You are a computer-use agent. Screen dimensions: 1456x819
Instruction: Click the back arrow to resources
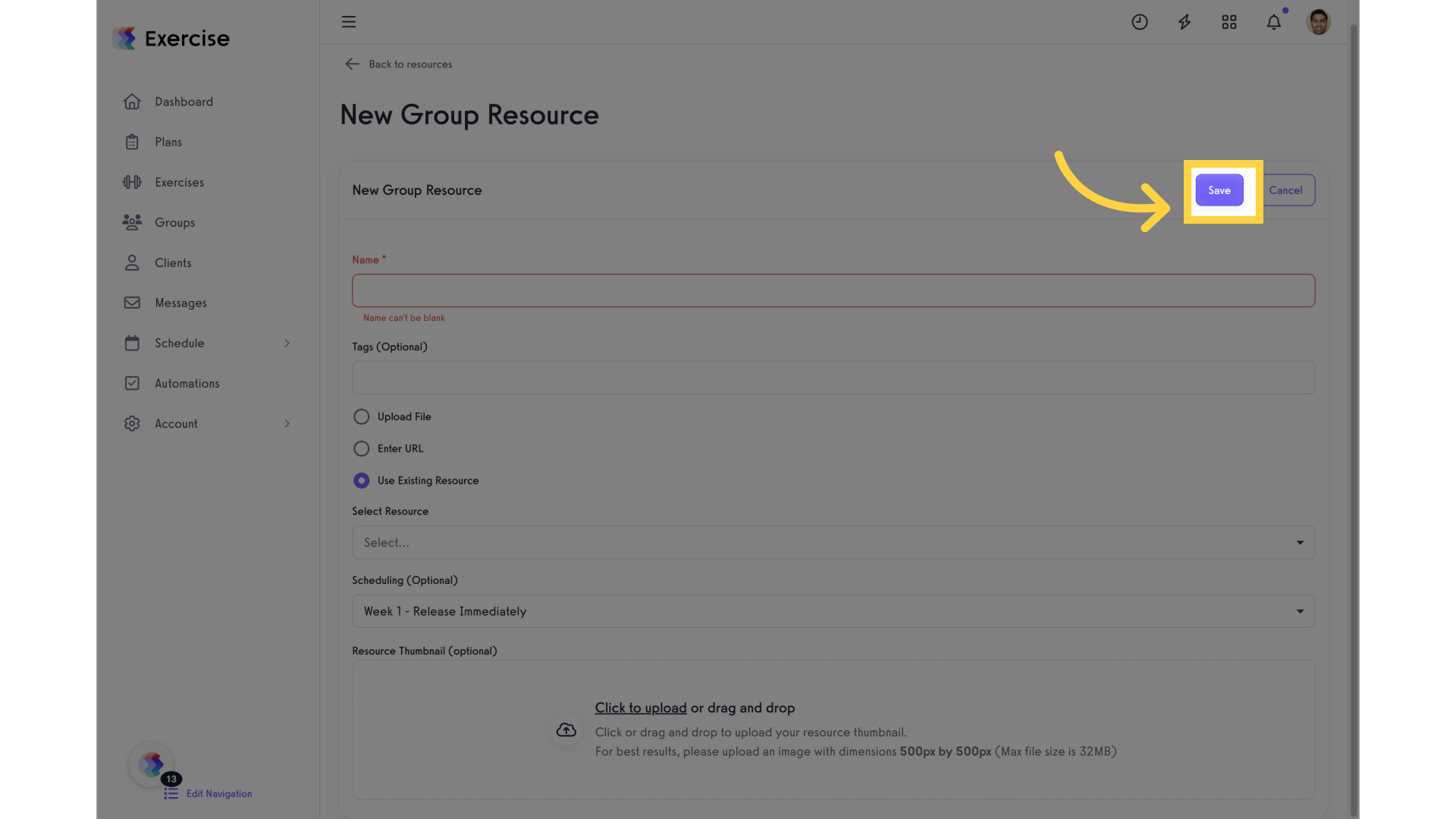(x=352, y=64)
